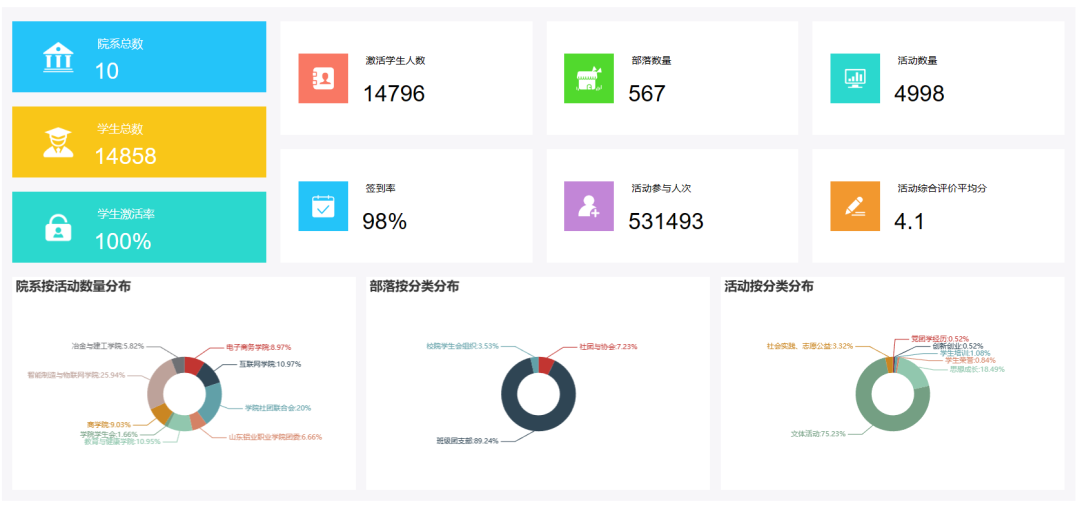Click the 院系总数 label
Screen dimensions: 1080x506
click(121, 44)
